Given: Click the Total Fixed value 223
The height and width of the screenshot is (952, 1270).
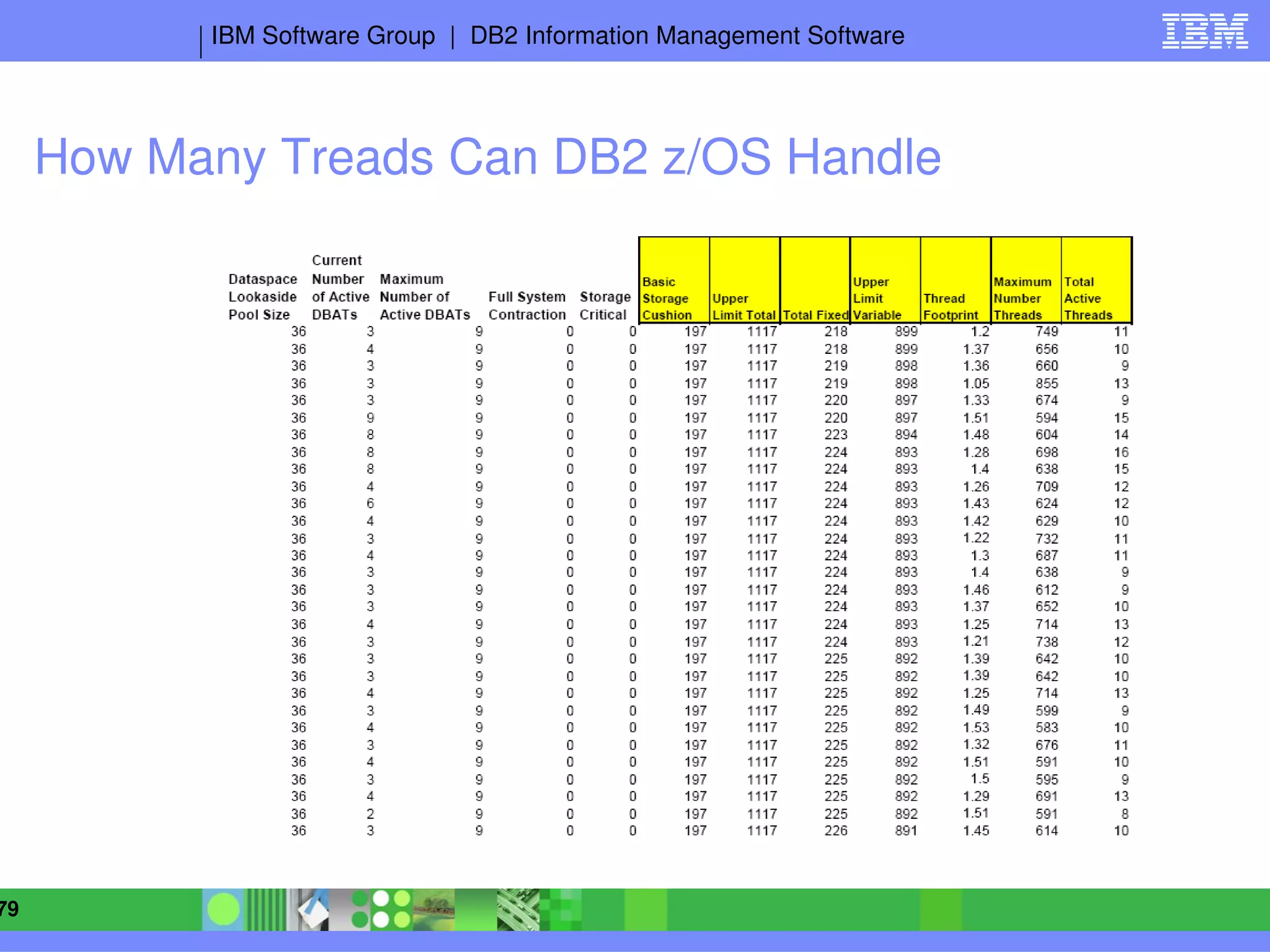Looking at the screenshot, I should tap(836, 434).
